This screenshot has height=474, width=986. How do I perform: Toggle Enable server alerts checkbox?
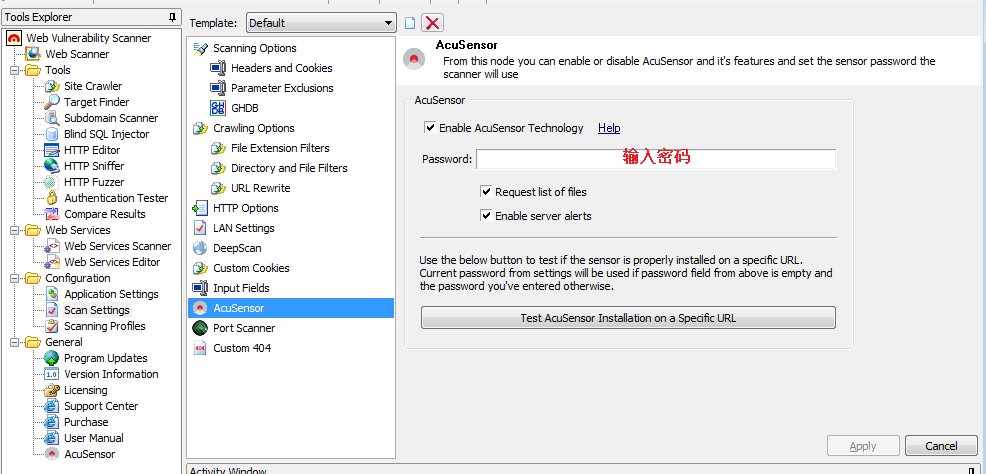[x=486, y=216]
